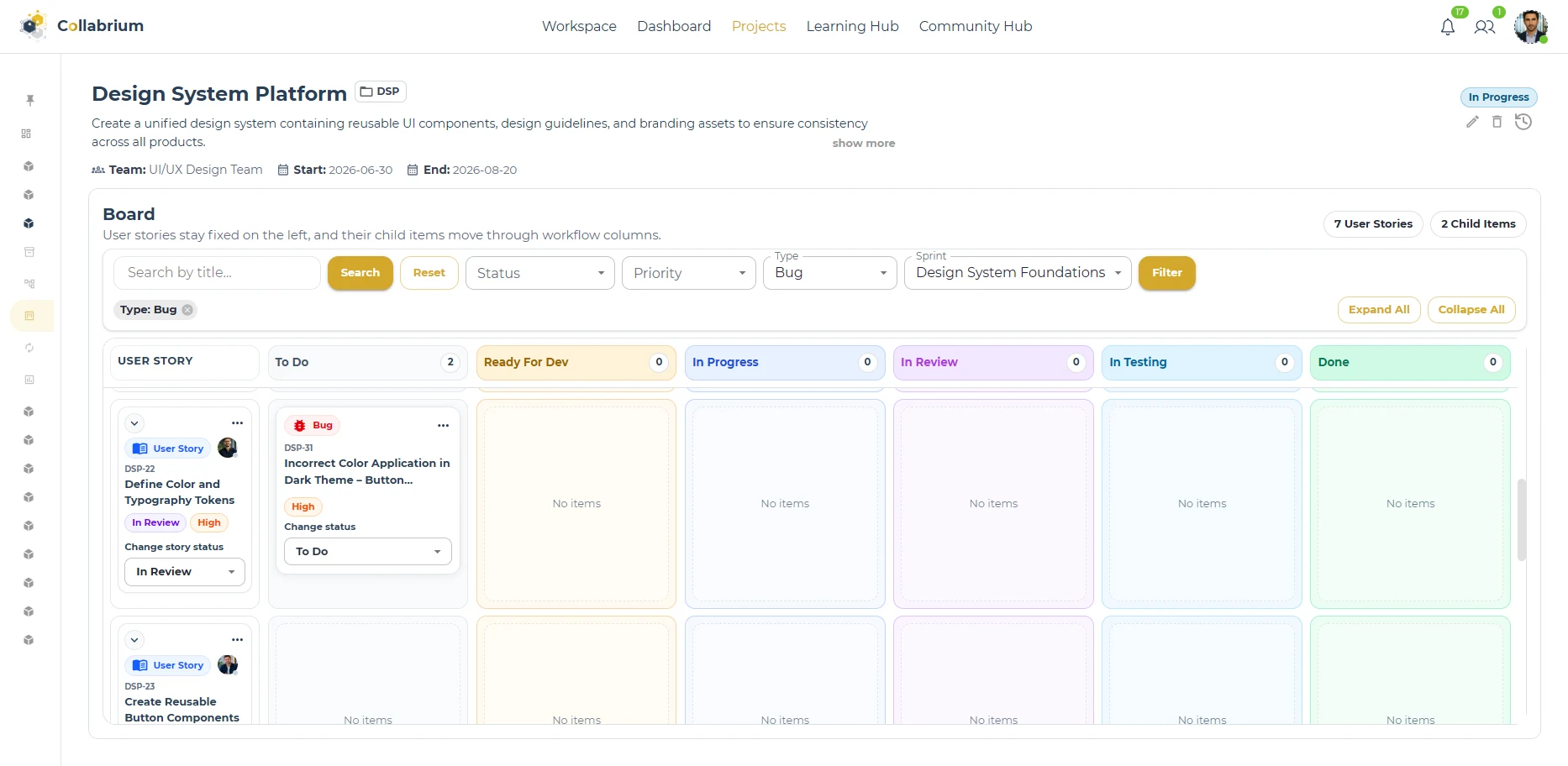1568x766 pixels.
Task: Open the In Review story status dropdown
Action: (185, 572)
